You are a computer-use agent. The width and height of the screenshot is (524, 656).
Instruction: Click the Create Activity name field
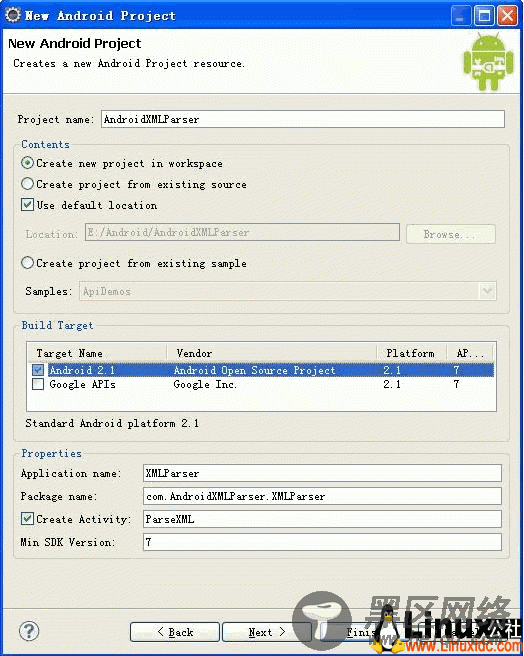322,519
